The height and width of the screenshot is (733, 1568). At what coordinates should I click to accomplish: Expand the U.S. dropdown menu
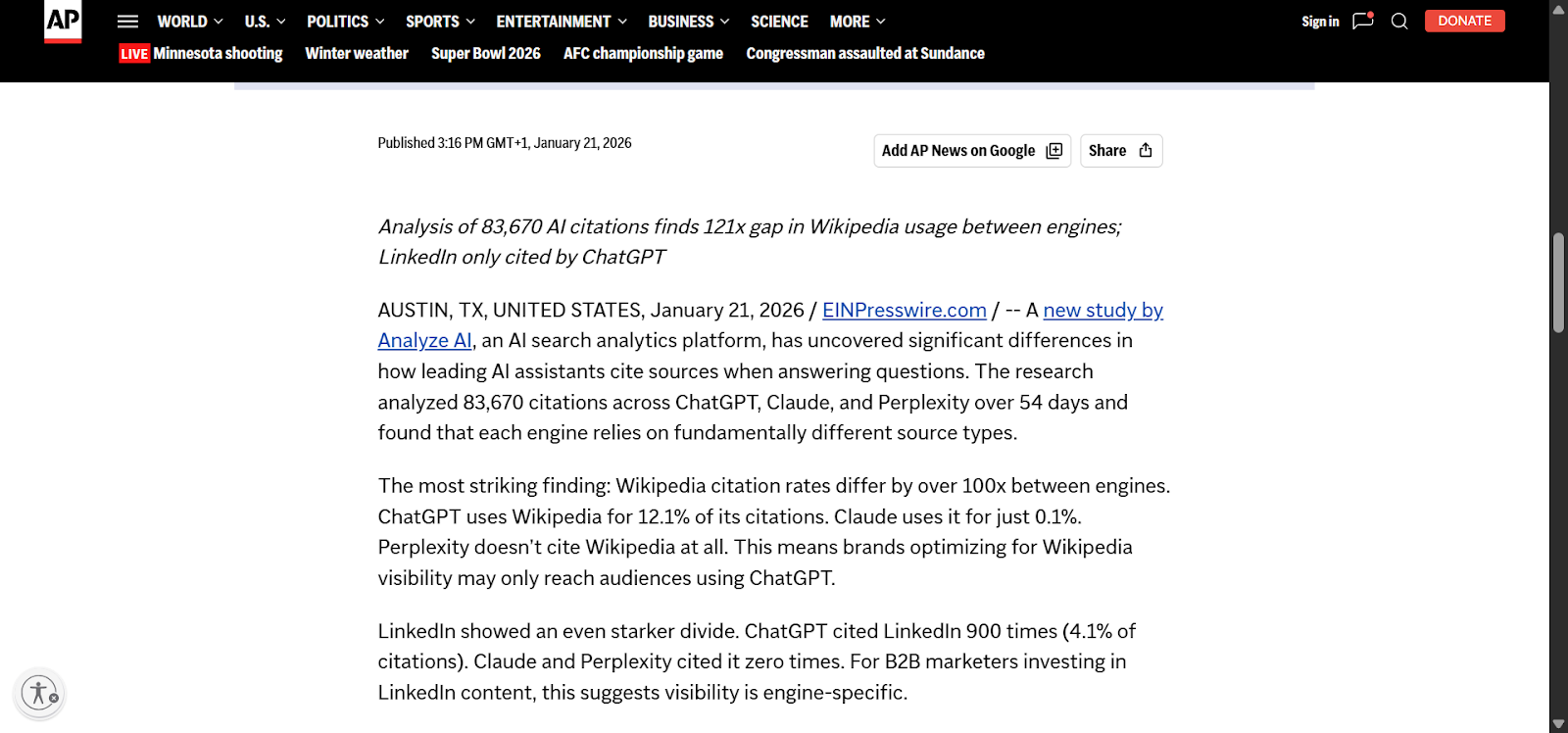tap(265, 22)
